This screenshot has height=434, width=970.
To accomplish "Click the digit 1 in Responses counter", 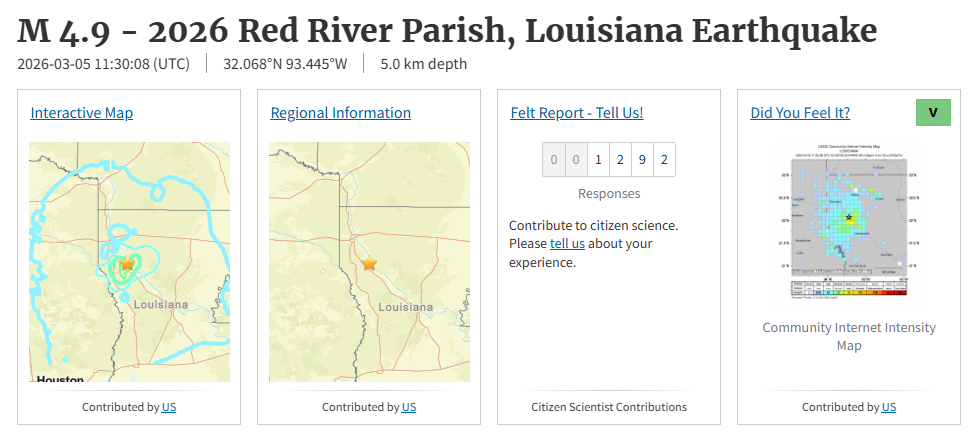I will [597, 159].
